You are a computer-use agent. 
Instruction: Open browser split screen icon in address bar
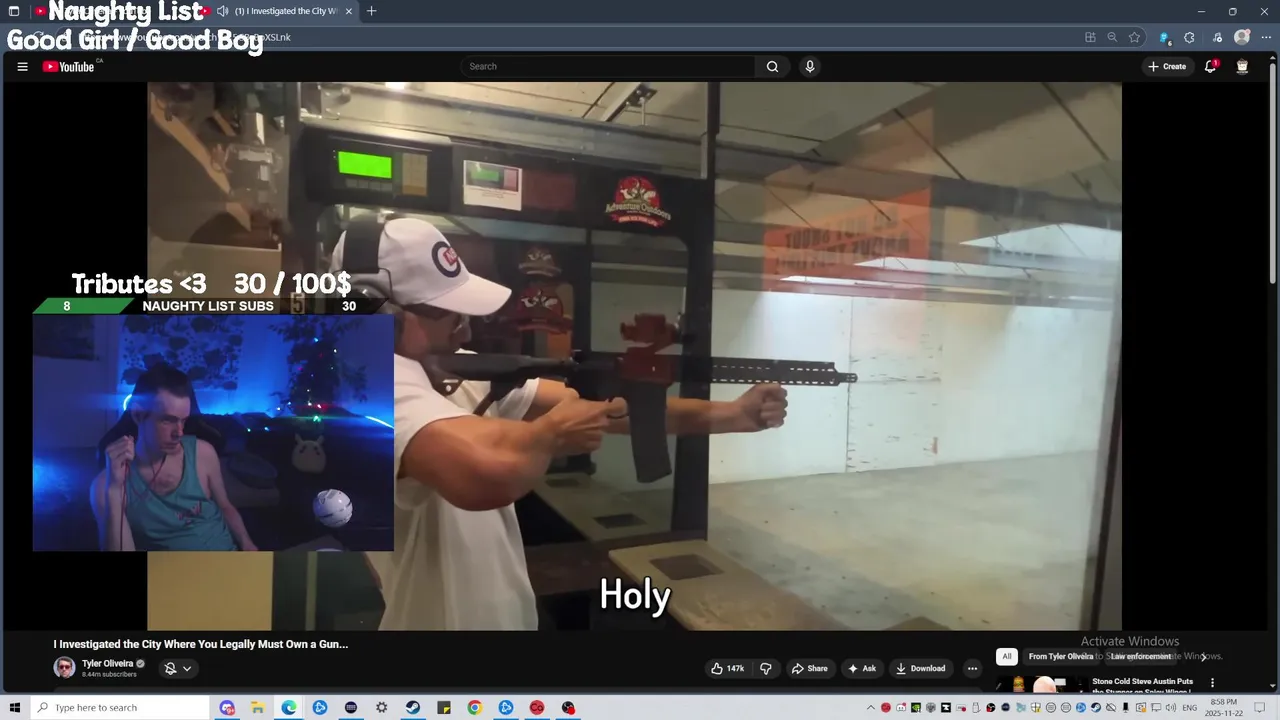(x=1090, y=37)
